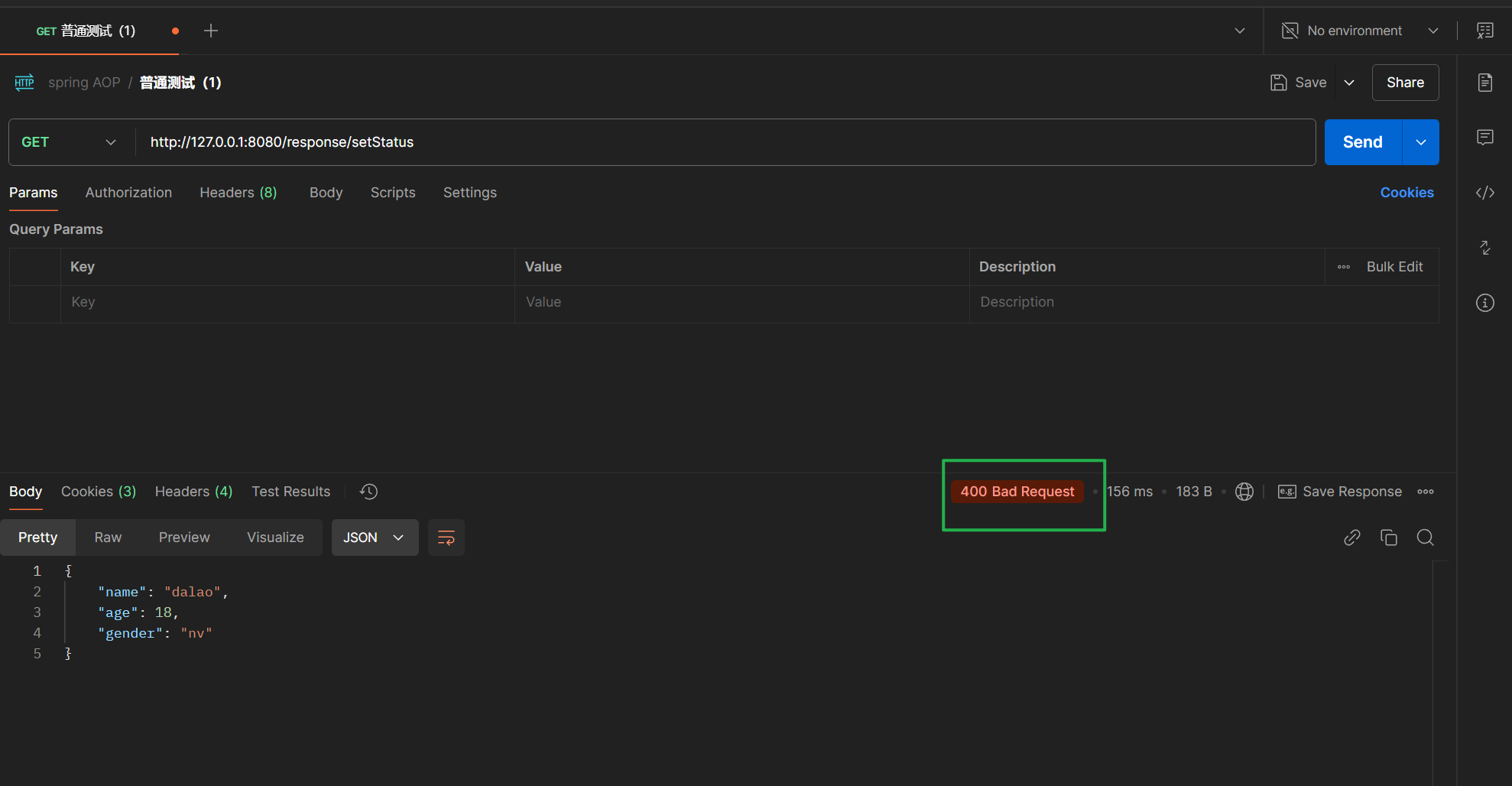Switch to Params tab
This screenshot has height=786, width=1512.
[x=34, y=193]
